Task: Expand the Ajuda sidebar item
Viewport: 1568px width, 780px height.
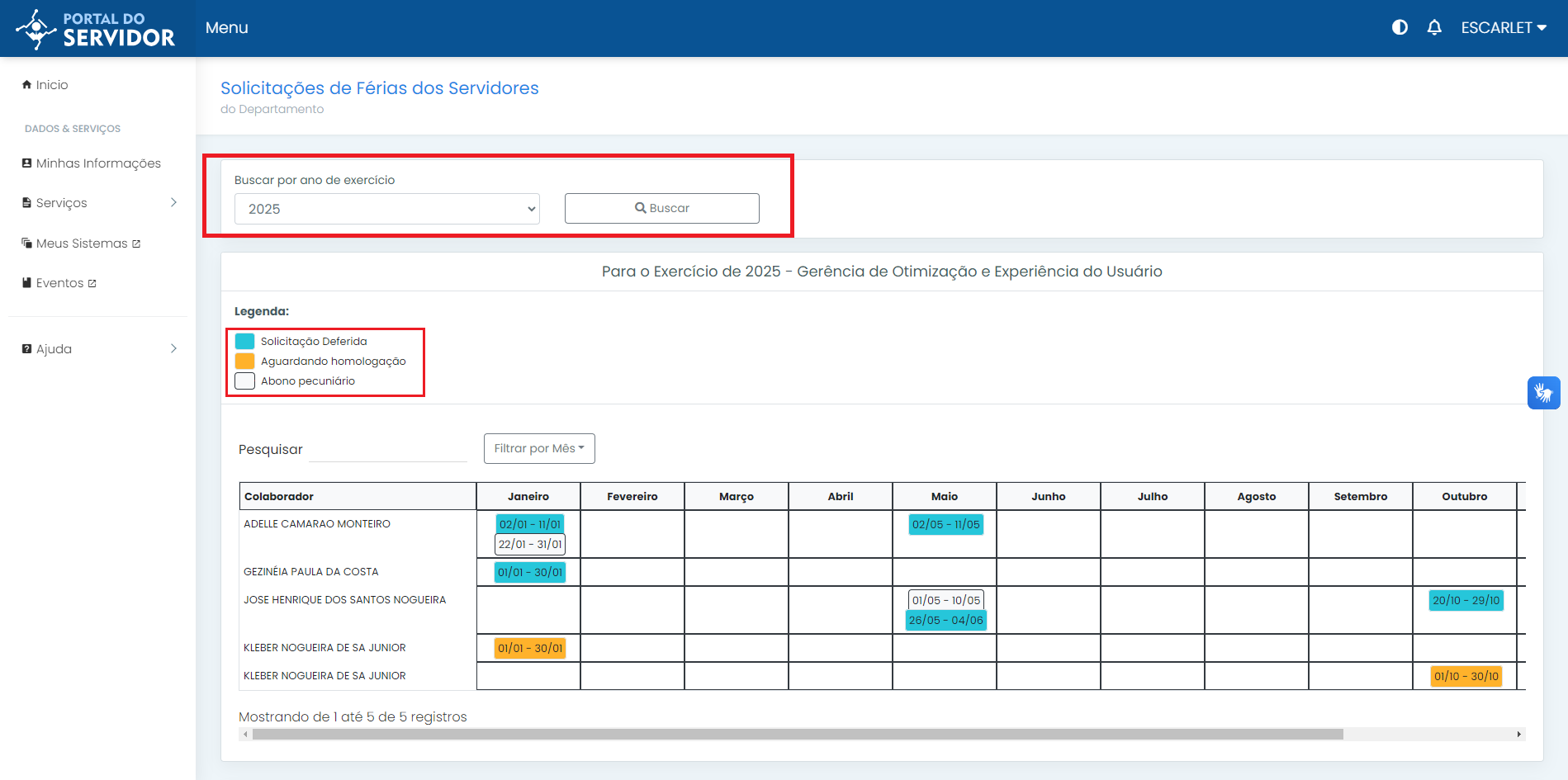Action: (99, 349)
